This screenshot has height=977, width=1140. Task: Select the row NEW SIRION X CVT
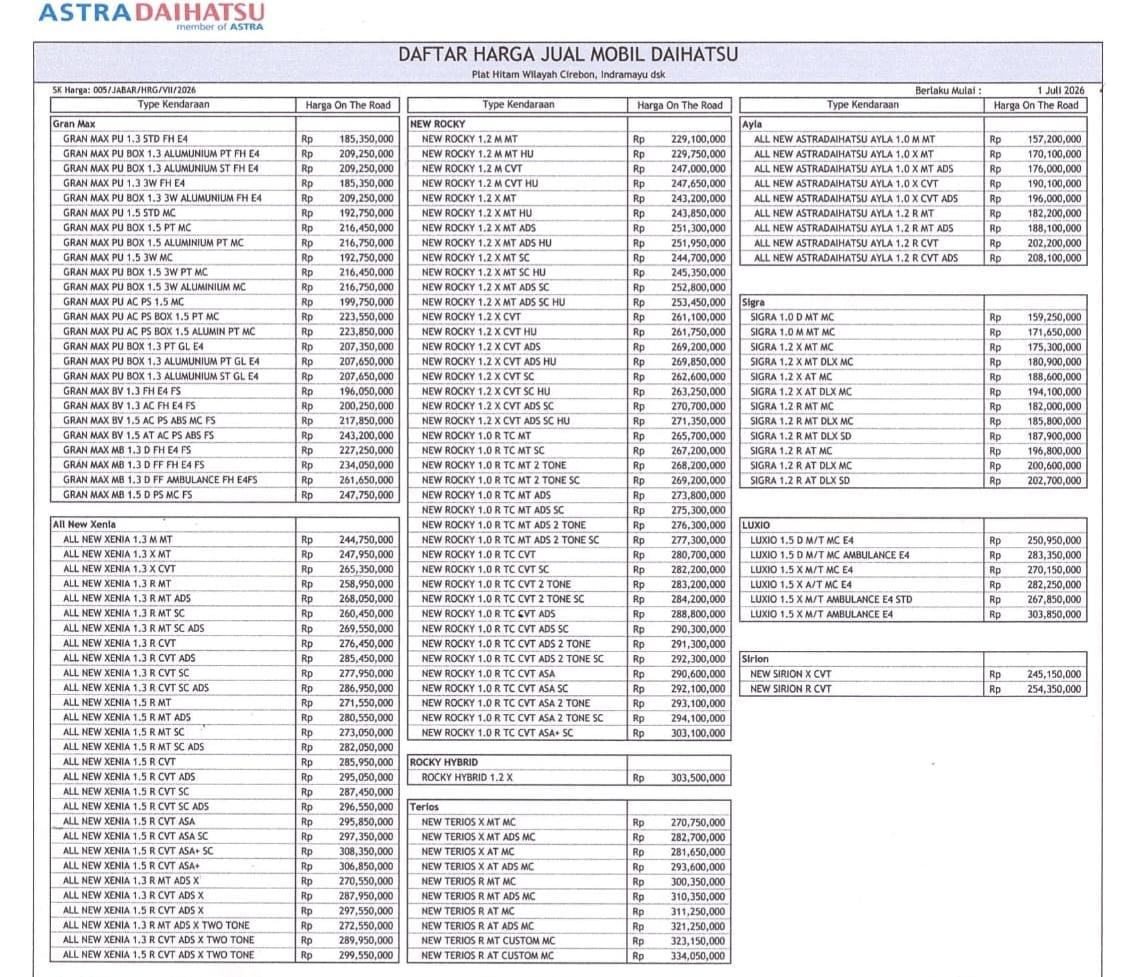pyautogui.click(x=914, y=674)
